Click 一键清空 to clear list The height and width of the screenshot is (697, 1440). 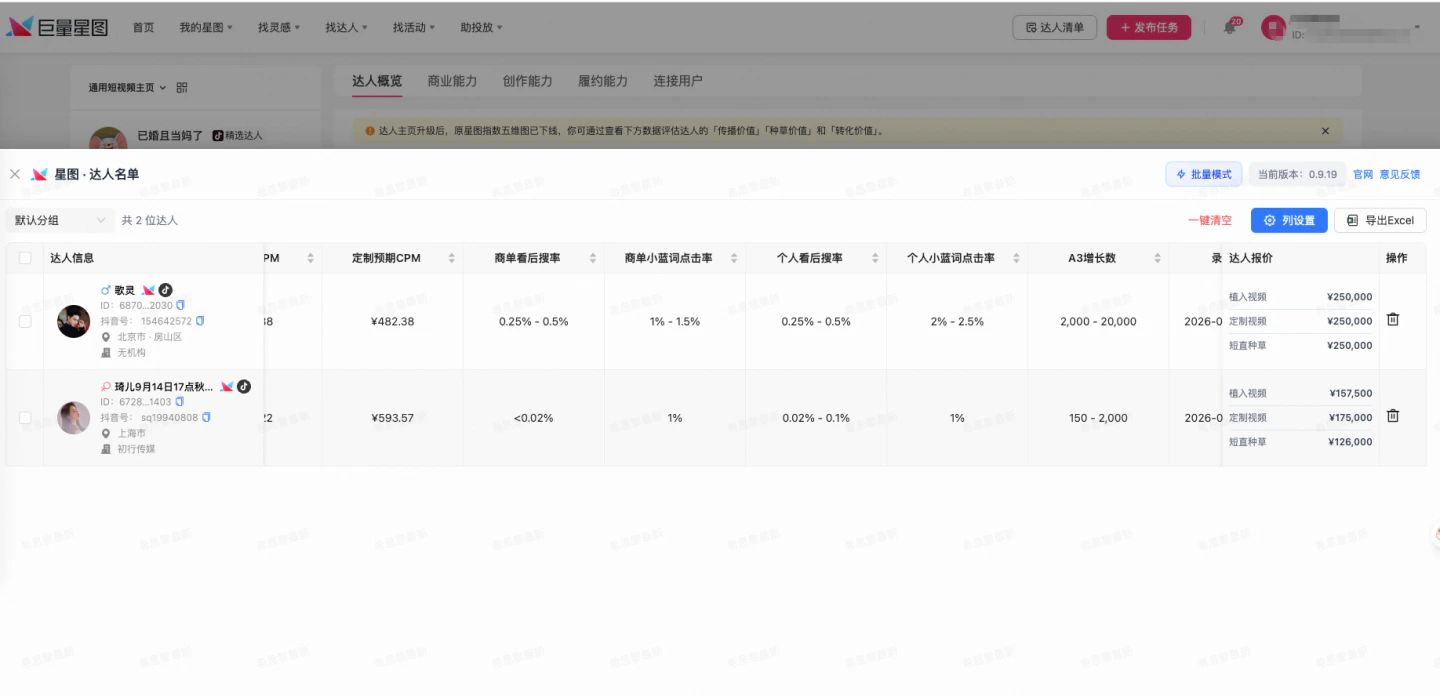(1210, 220)
